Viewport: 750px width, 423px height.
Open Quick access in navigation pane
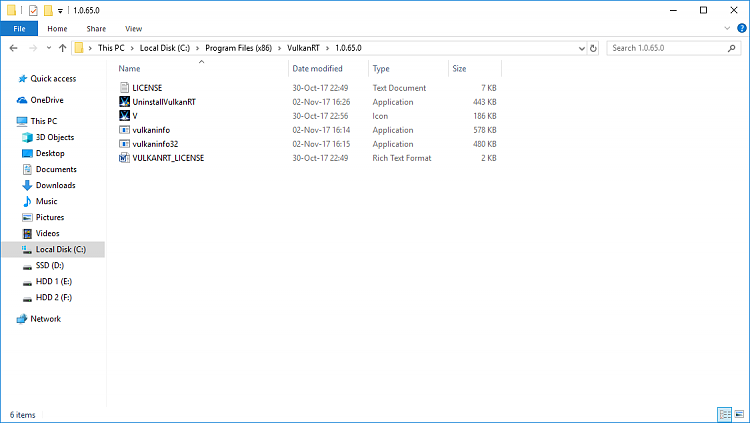[53, 78]
